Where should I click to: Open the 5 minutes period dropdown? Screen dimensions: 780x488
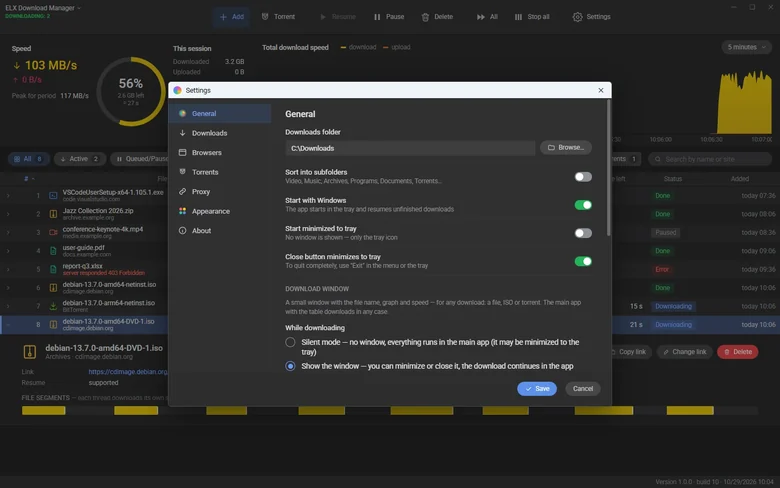click(746, 47)
